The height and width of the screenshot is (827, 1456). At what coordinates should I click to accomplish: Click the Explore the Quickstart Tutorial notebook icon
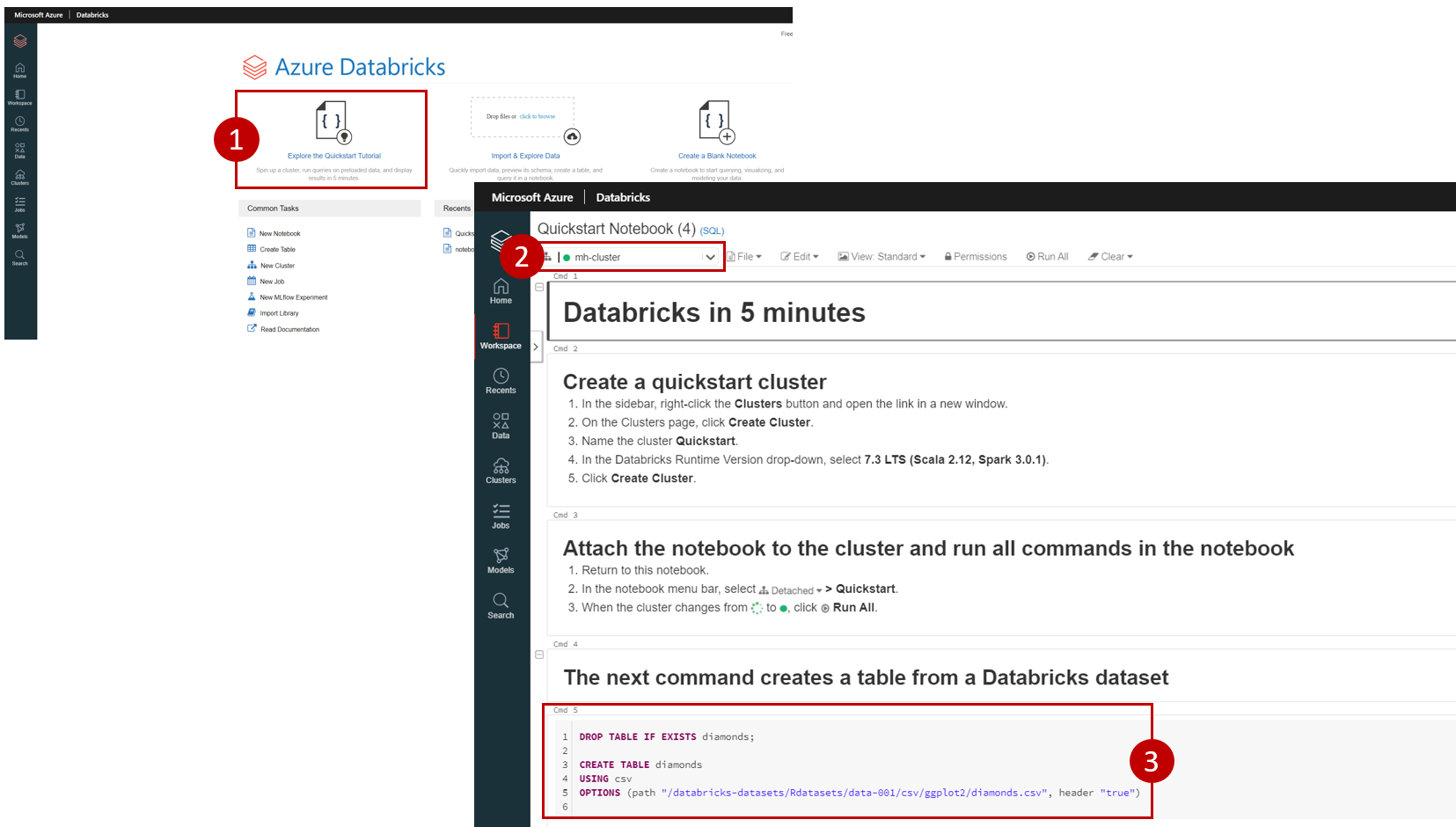[x=333, y=121]
